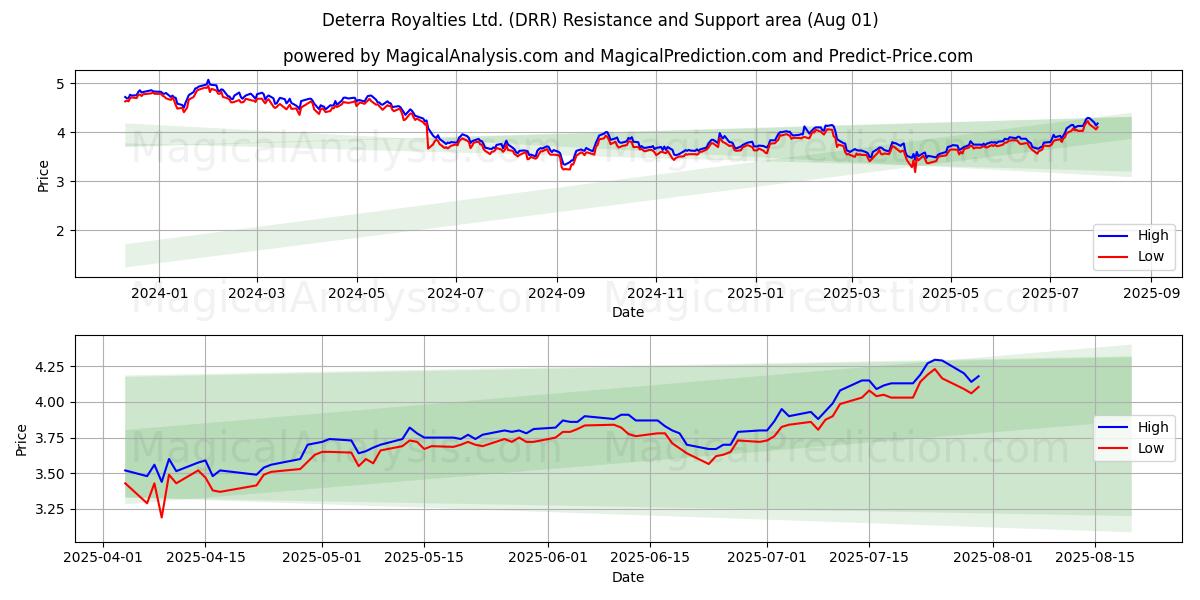
Task: Click the '2025-07-01' tick label on bottom chart
Action: pos(767,557)
